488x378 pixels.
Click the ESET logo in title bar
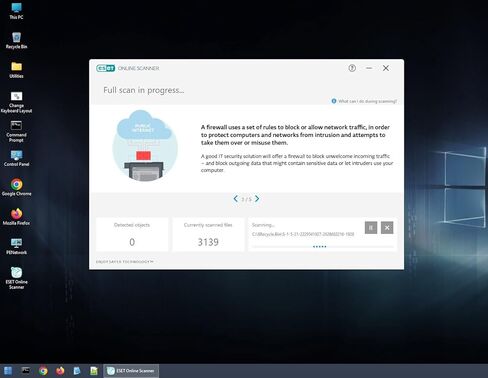(x=106, y=68)
